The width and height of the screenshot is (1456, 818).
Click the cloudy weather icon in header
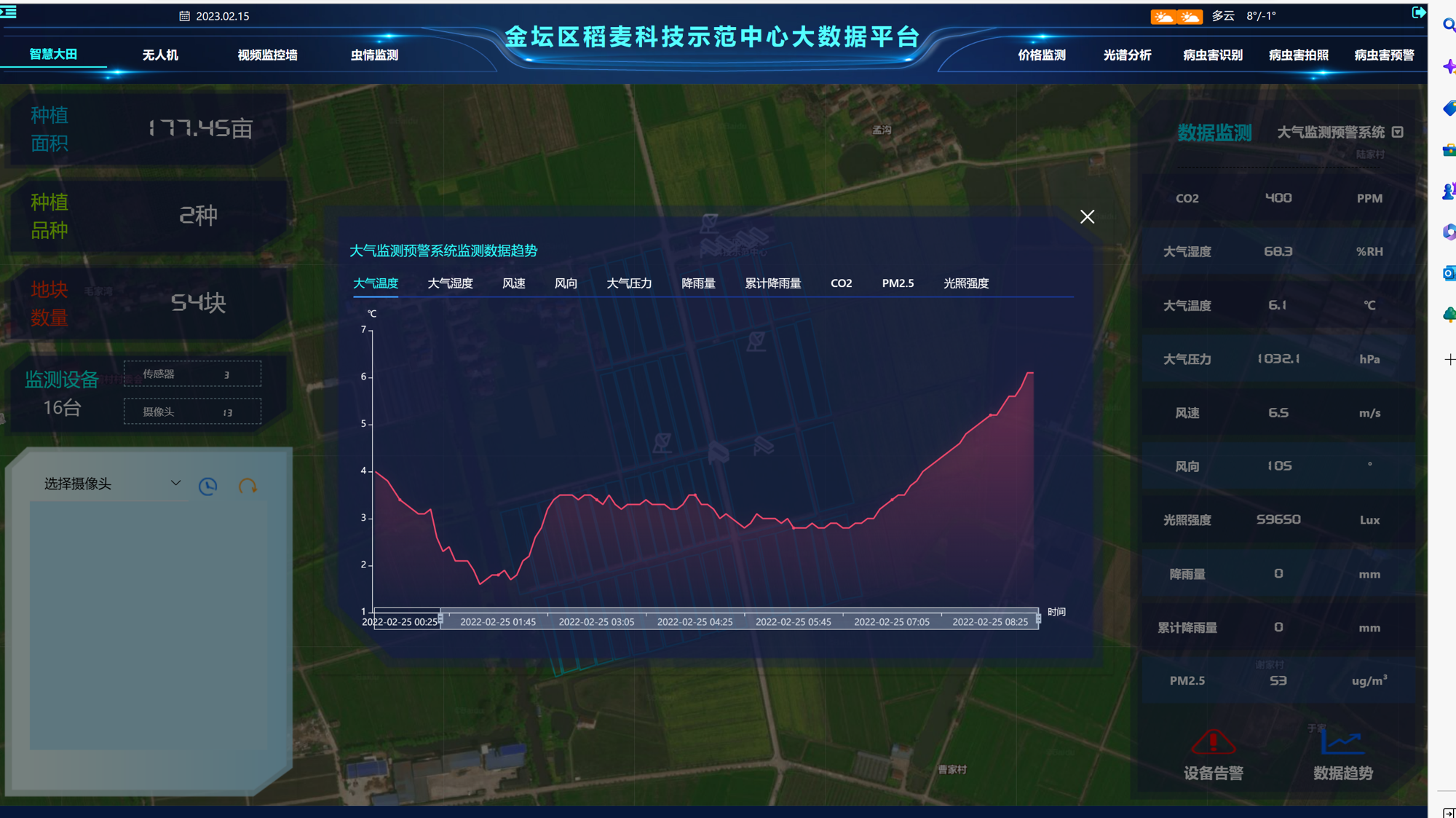[1176, 16]
